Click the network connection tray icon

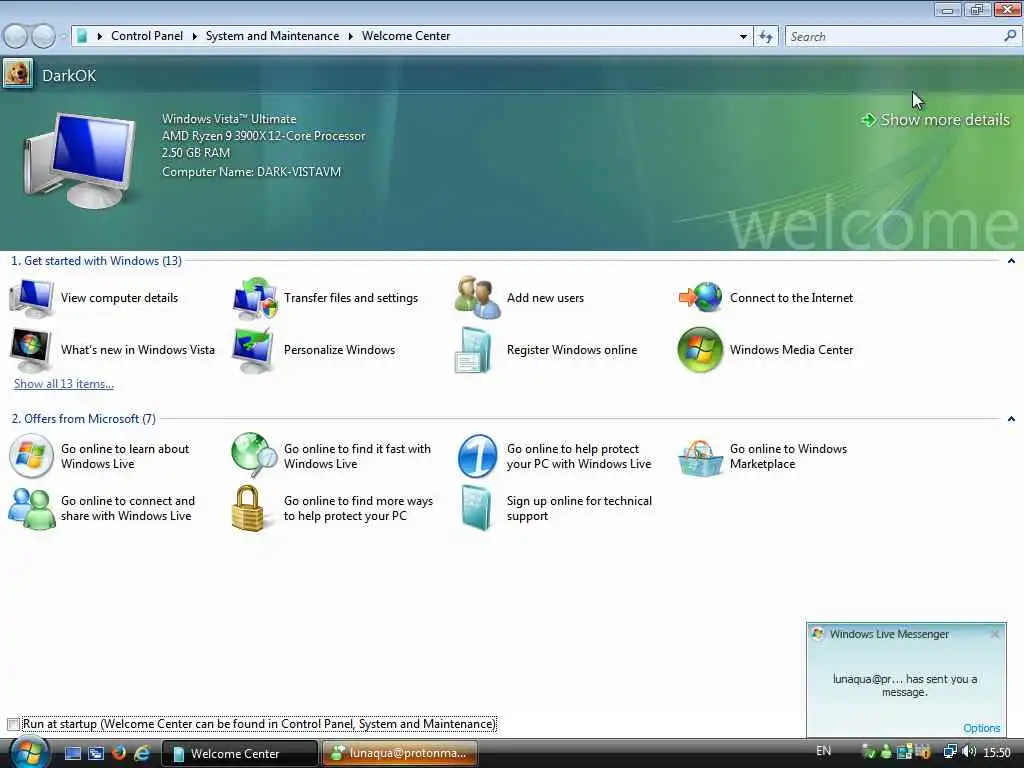(x=950, y=752)
